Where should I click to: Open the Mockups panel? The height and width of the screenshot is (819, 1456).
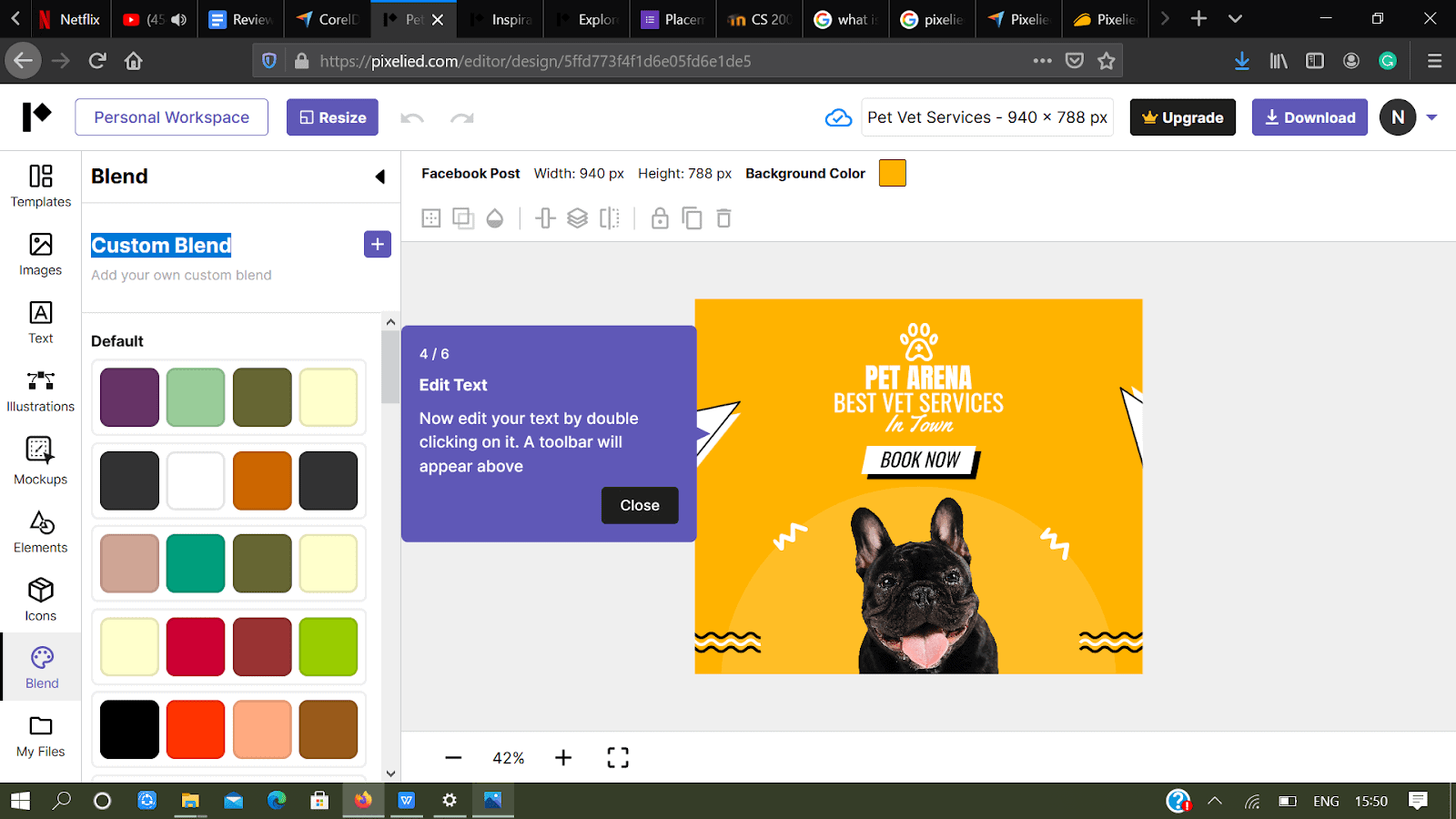tap(41, 460)
